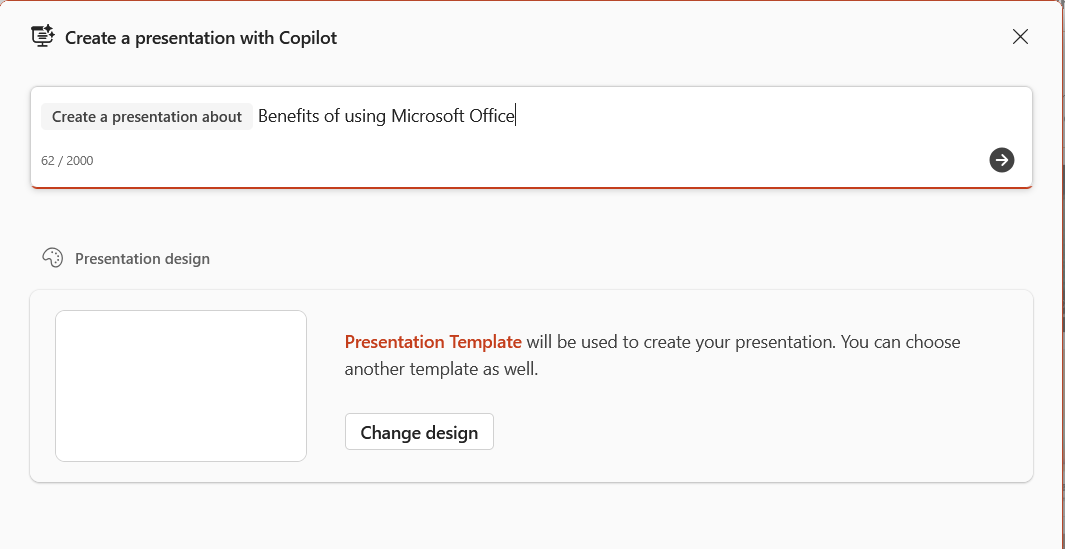
Task: Click the 'Create a presentation with Copilot' title
Action: [201, 37]
